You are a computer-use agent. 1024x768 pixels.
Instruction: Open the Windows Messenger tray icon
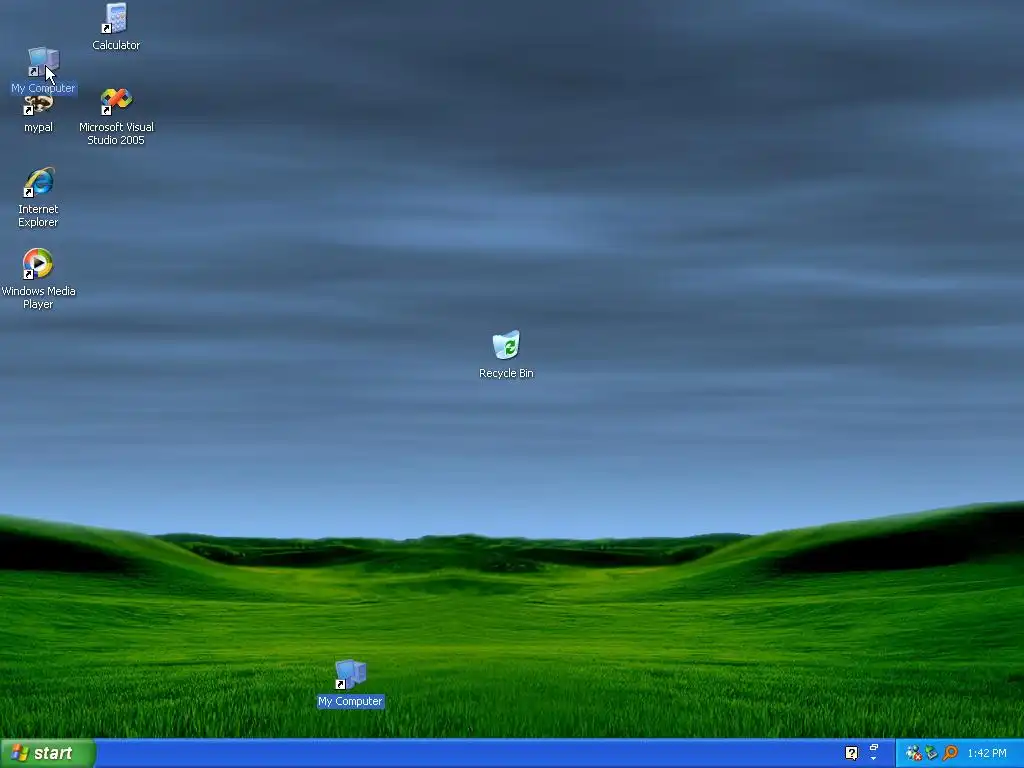point(914,753)
